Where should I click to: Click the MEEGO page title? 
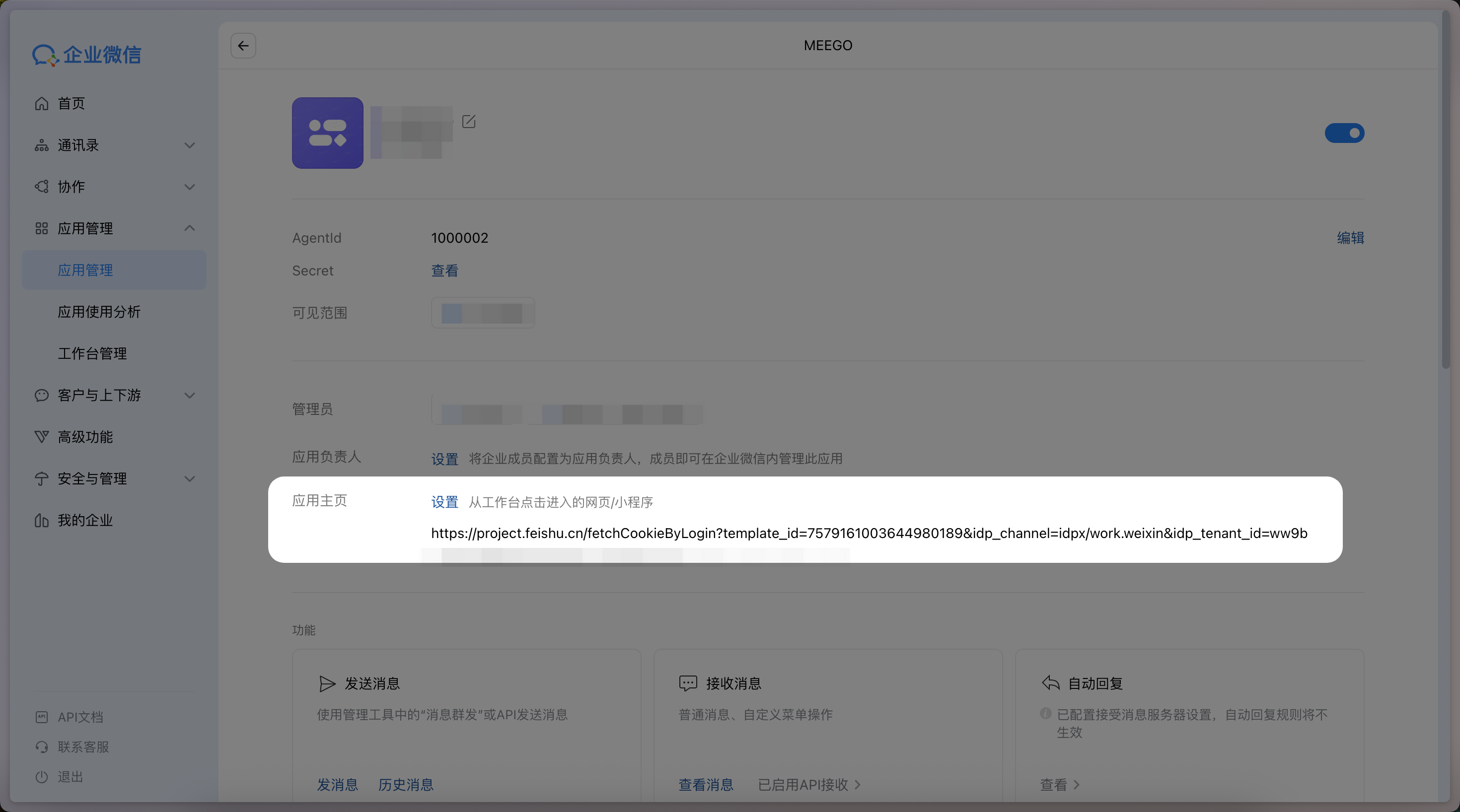pyautogui.click(x=828, y=45)
